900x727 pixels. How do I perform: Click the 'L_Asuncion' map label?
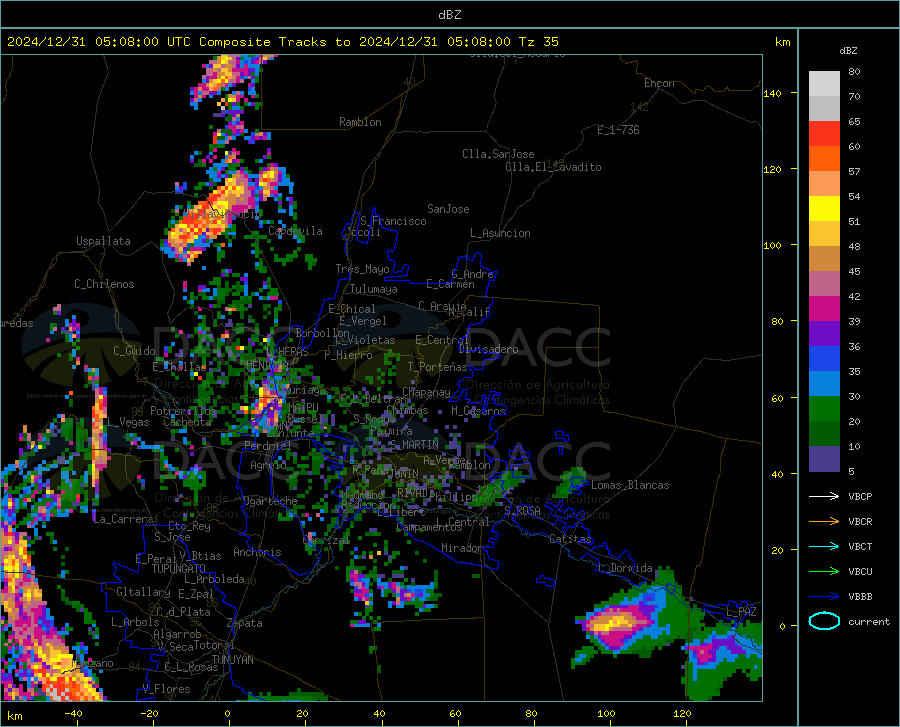coord(500,233)
